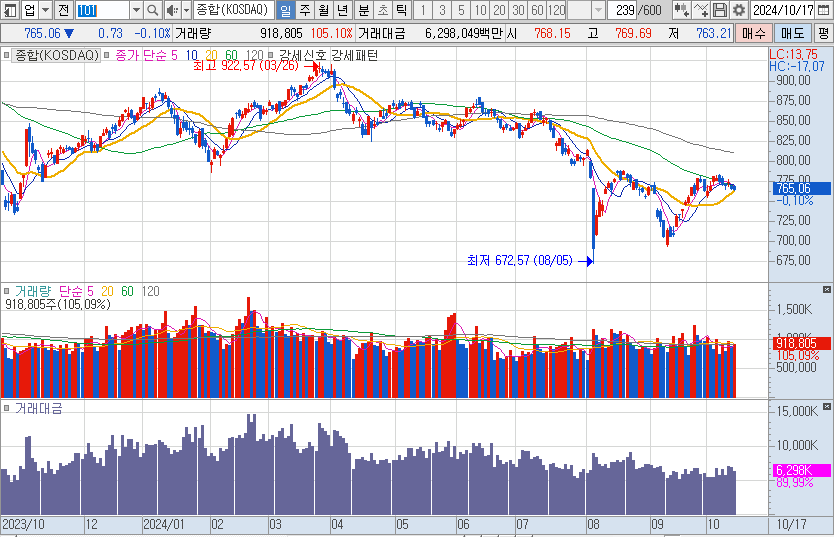
Task: Select the 초 second chart type
Action: tap(383, 10)
